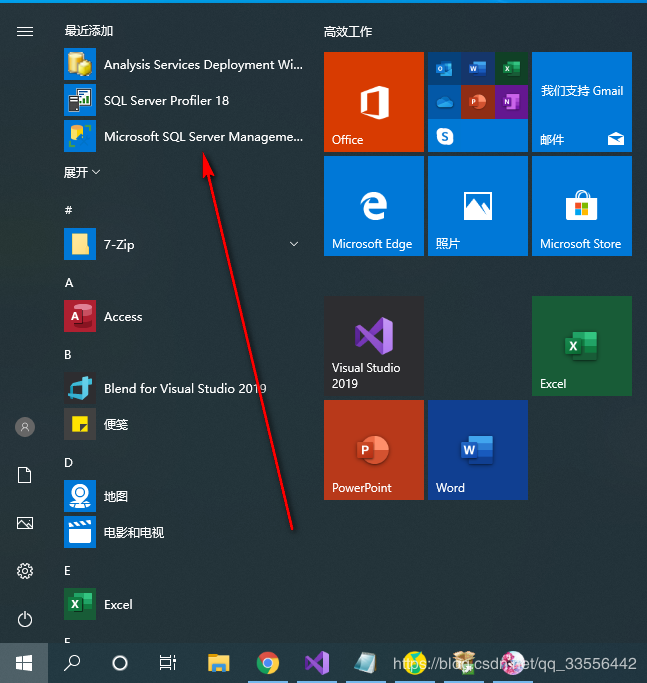The image size is (647, 683).
Task: Open Word icon in the small Office apps tile
Action: (x=478, y=68)
